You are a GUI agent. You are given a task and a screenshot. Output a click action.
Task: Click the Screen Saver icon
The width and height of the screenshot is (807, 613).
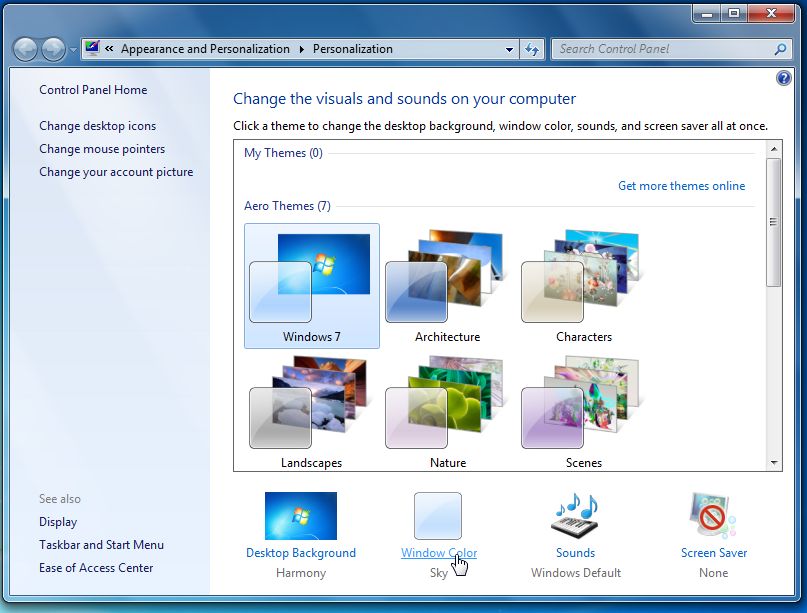point(713,516)
